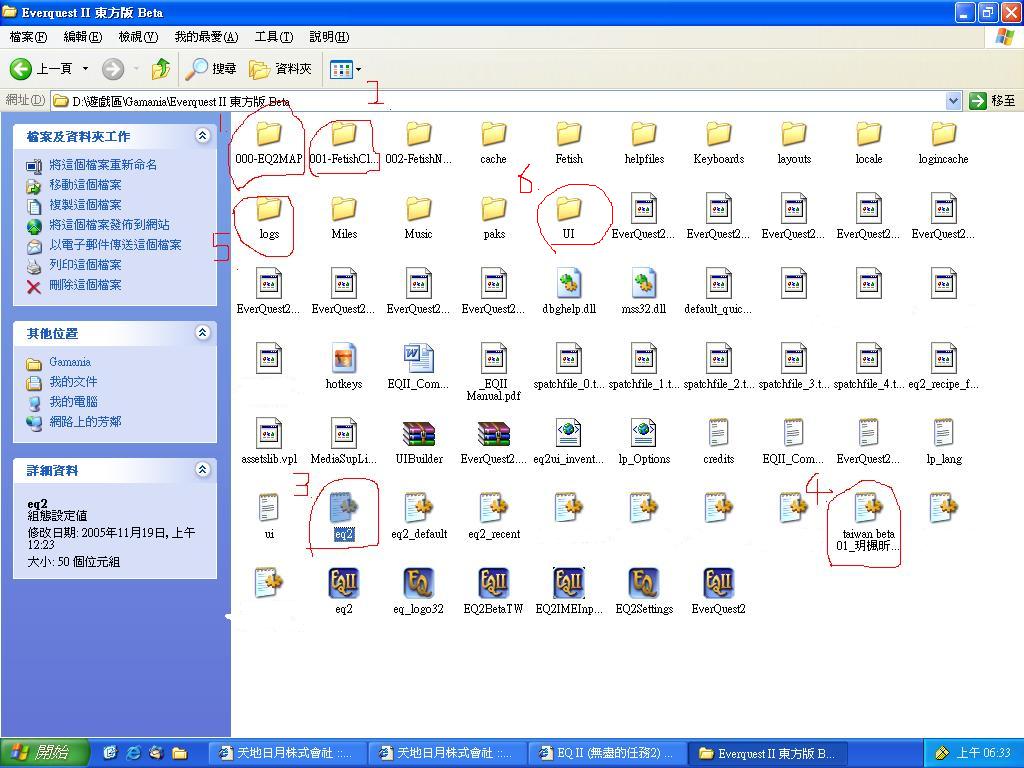Viewport: 1024px width, 768px height.
Task: Collapse the 其他位置 panel
Action: [x=202, y=333]
